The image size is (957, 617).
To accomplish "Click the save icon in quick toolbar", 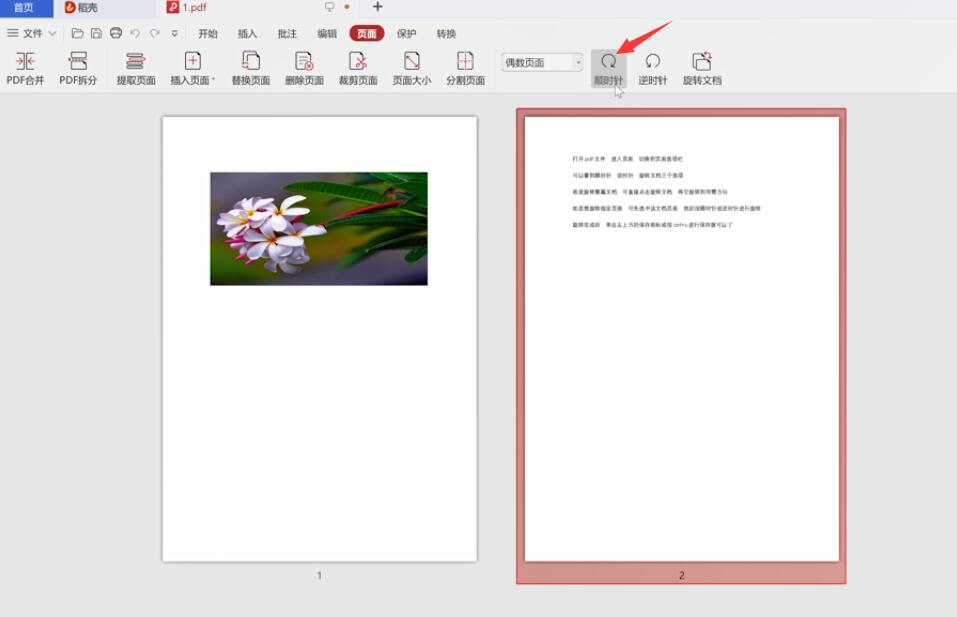I will pyautogui.click(x=96, y=33).
